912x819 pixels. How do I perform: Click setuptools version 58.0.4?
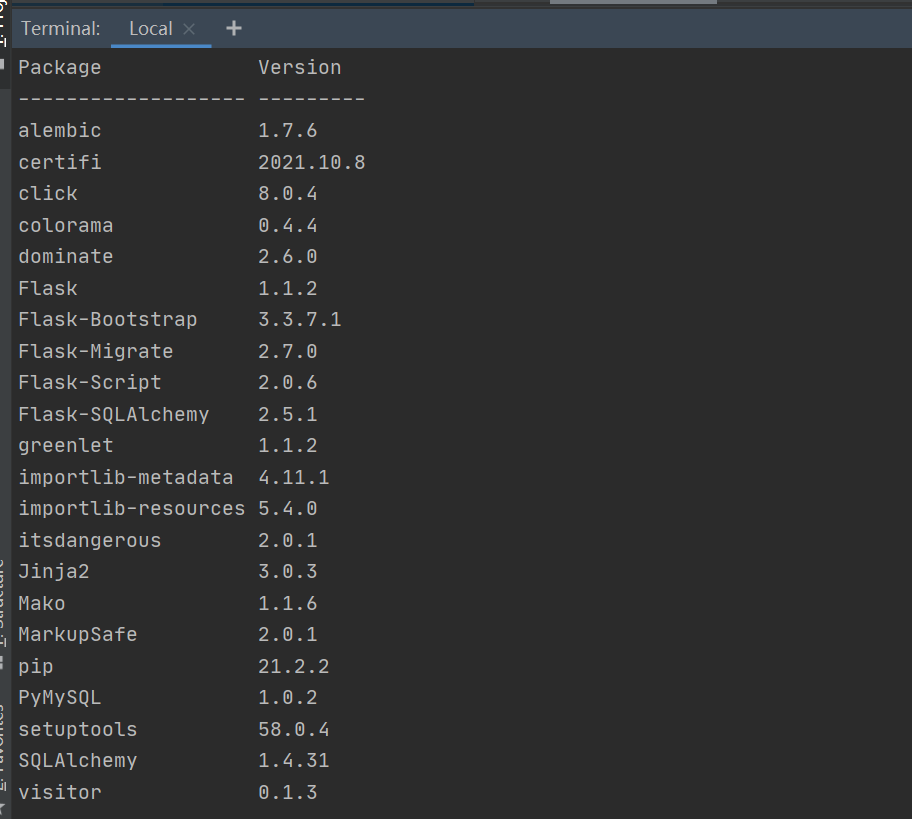(294, 729)
